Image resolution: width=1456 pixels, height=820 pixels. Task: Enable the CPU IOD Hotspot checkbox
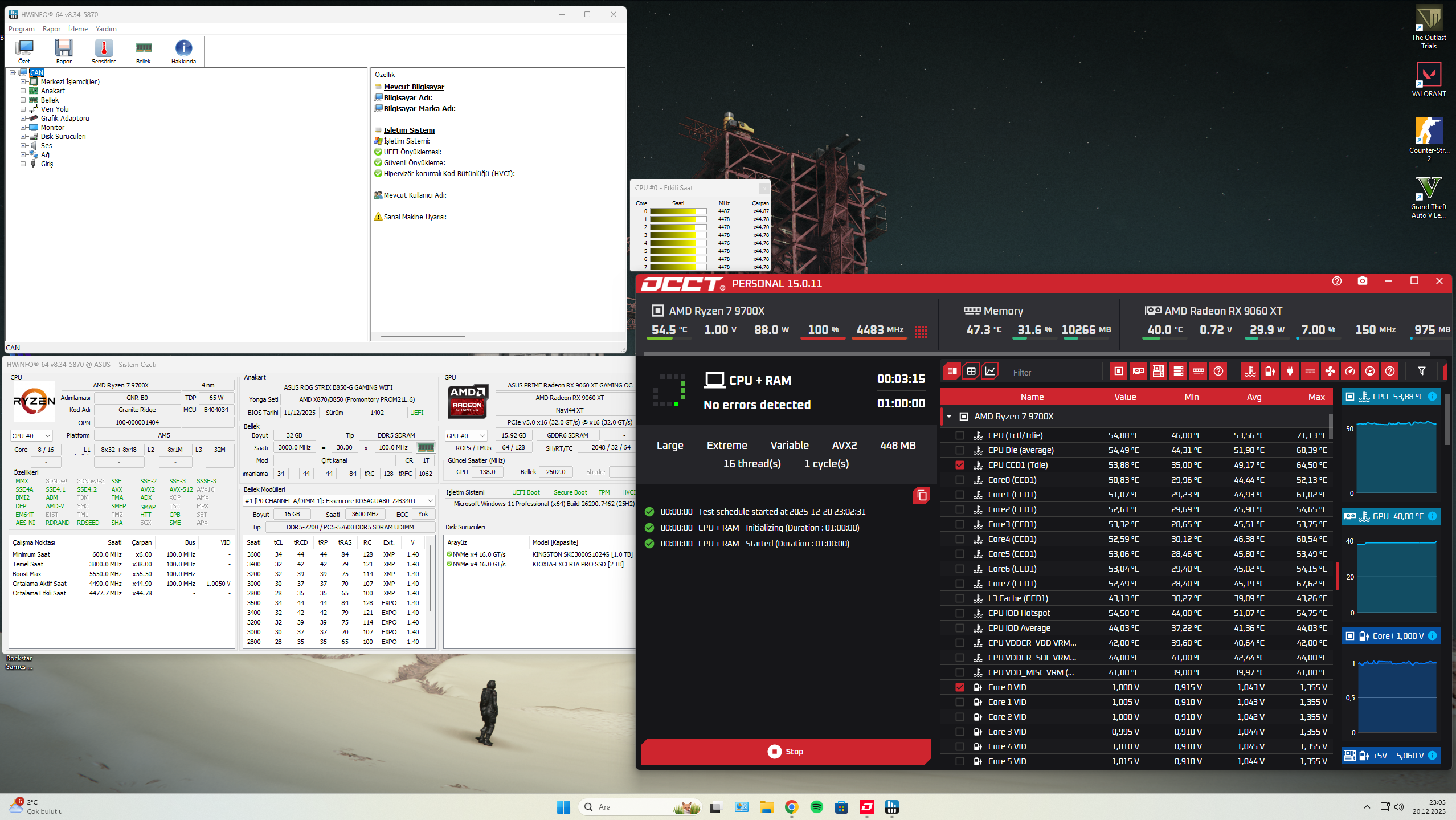(x=960, y=613)
